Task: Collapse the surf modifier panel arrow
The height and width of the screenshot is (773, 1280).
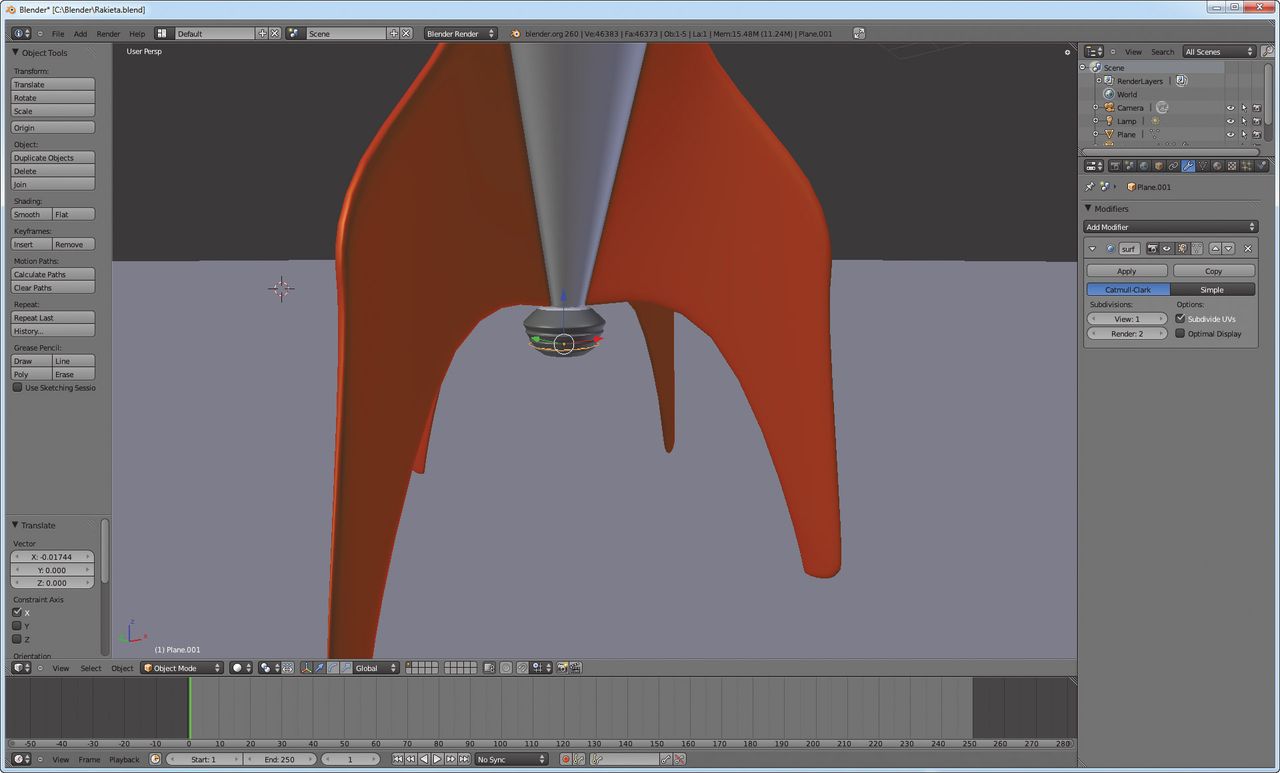Action: (x=1092, y=249)
